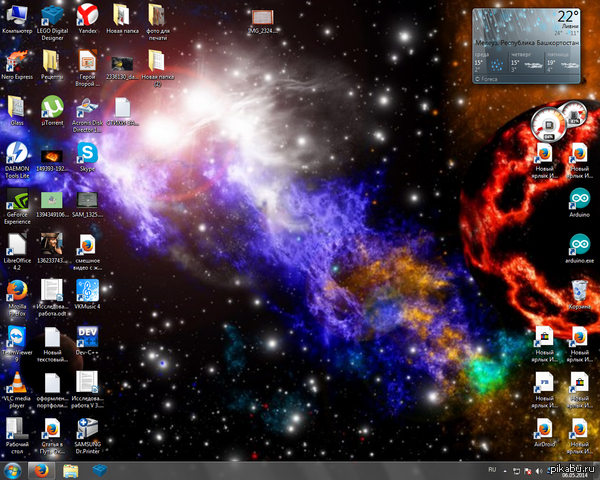
Task: Open the LEGO Digital Designer shortcut
Action: pos(51,17)
